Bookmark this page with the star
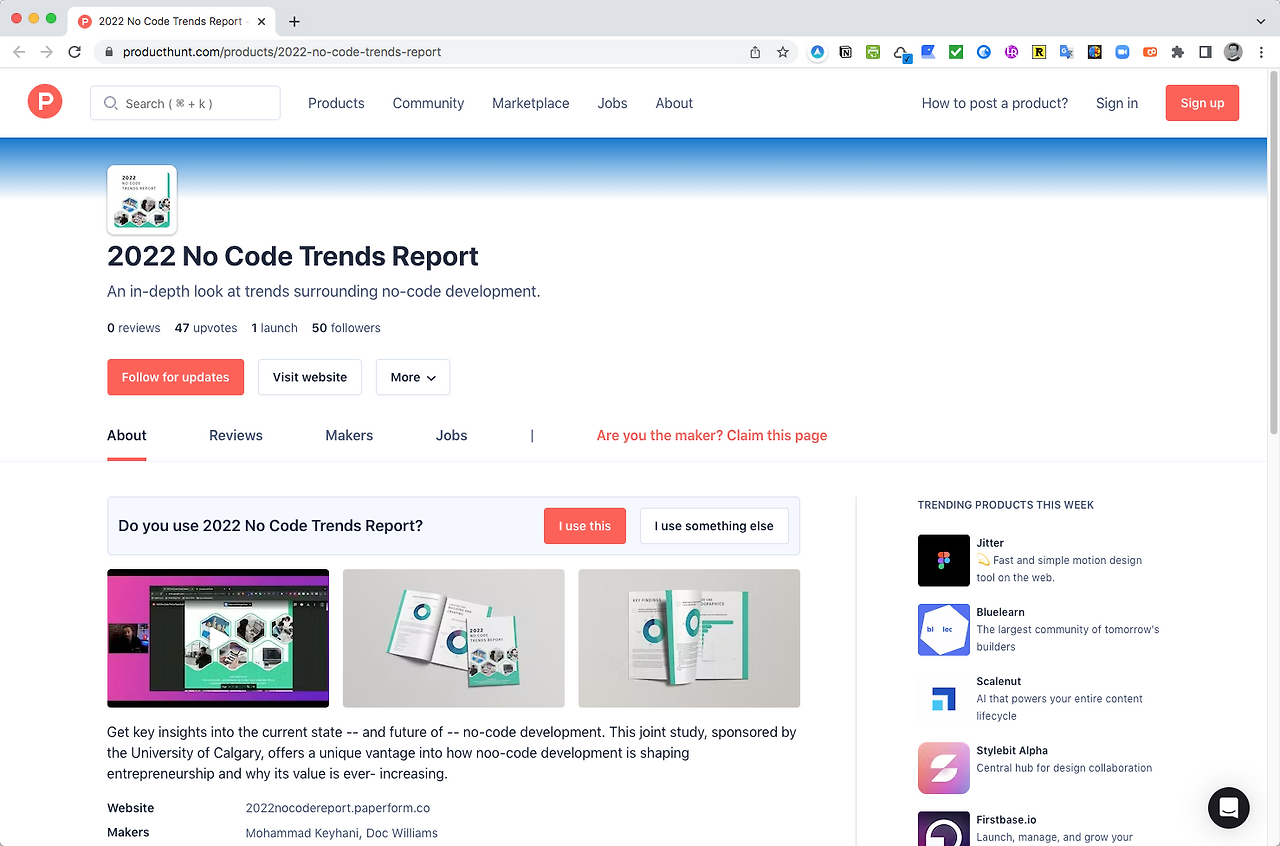1280x846 pixels. 783,52
